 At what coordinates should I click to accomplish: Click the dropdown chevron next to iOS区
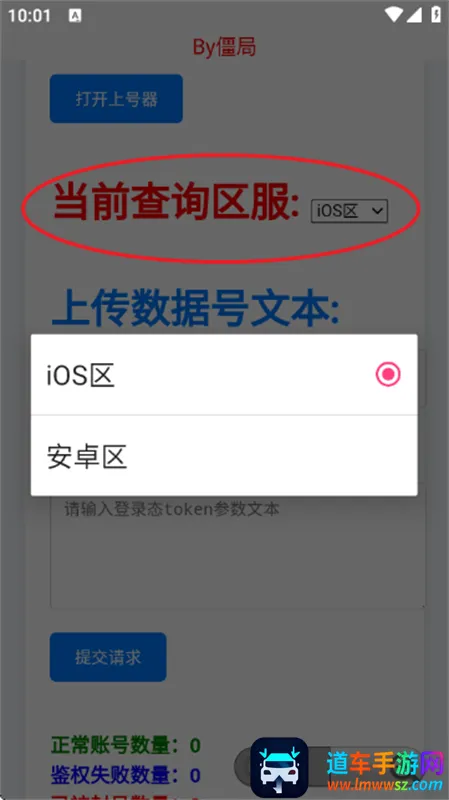pyautogui.click(x=378, y=211)
